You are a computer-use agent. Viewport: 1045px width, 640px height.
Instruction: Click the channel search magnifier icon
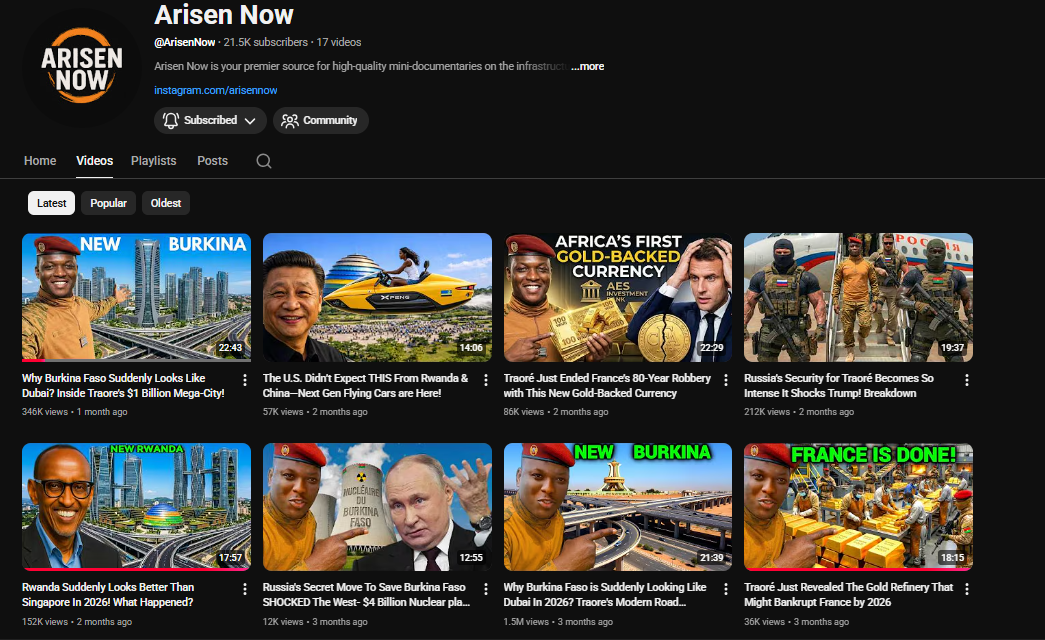[264, 161]
